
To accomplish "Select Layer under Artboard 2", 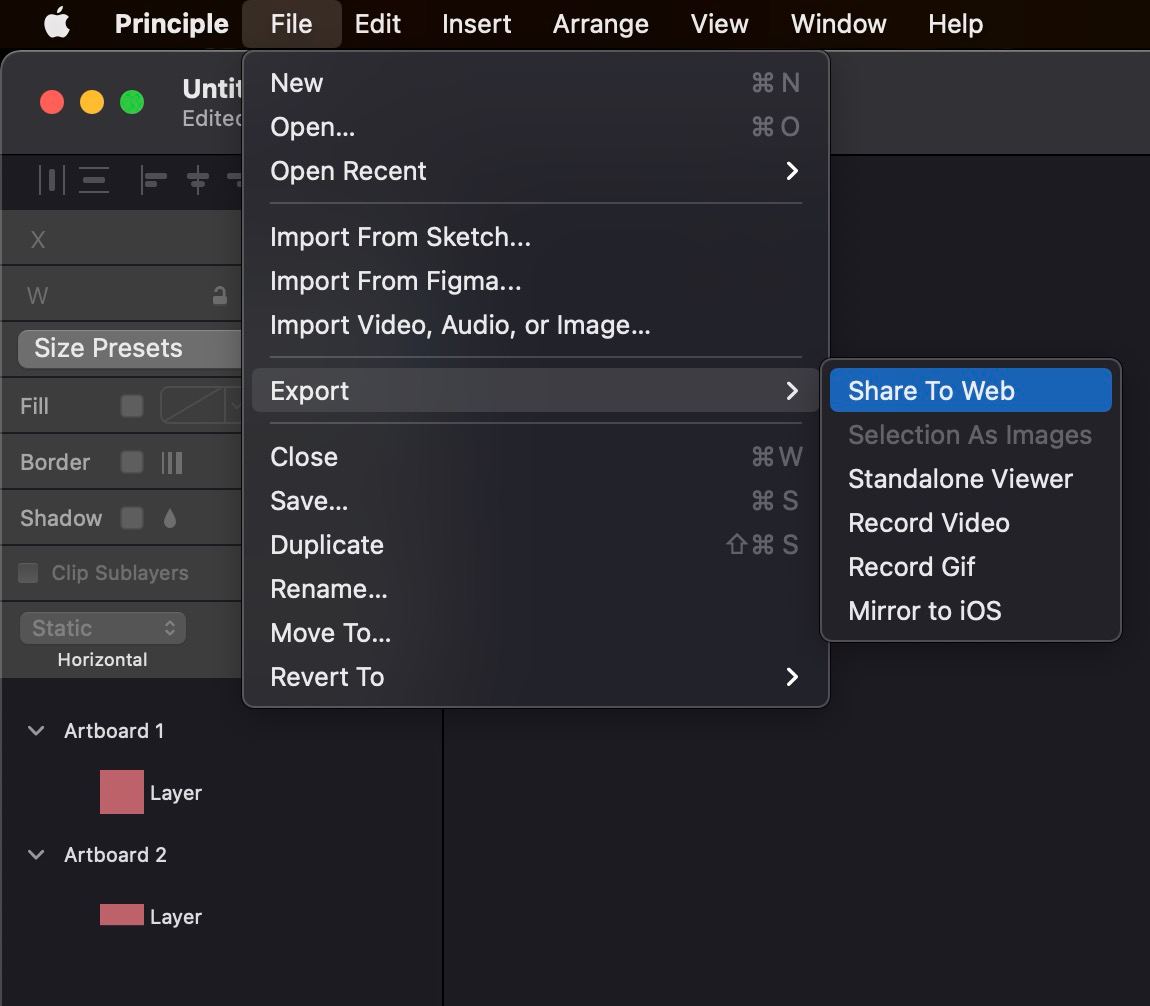I will point(175,917).
